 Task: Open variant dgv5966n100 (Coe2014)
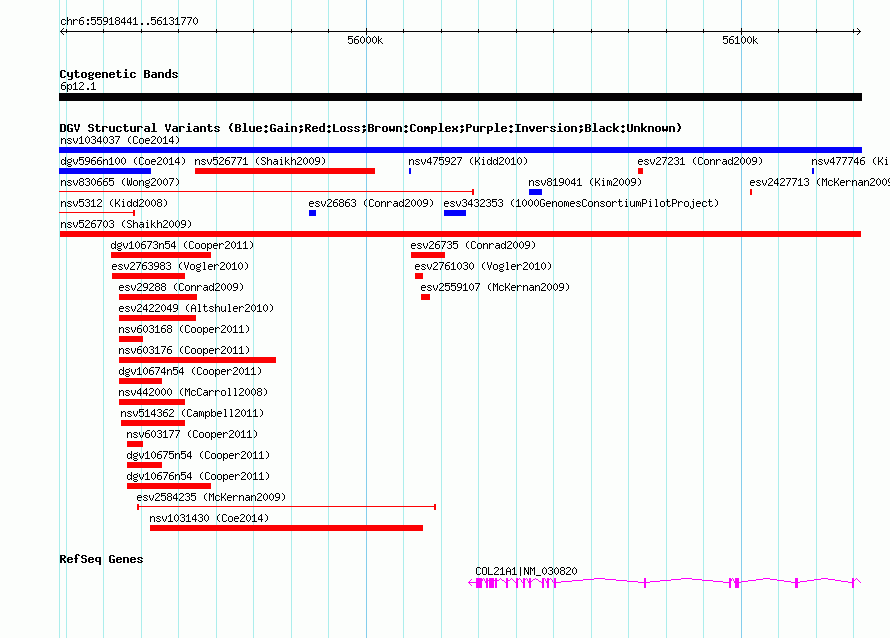[x=123, y=161]
